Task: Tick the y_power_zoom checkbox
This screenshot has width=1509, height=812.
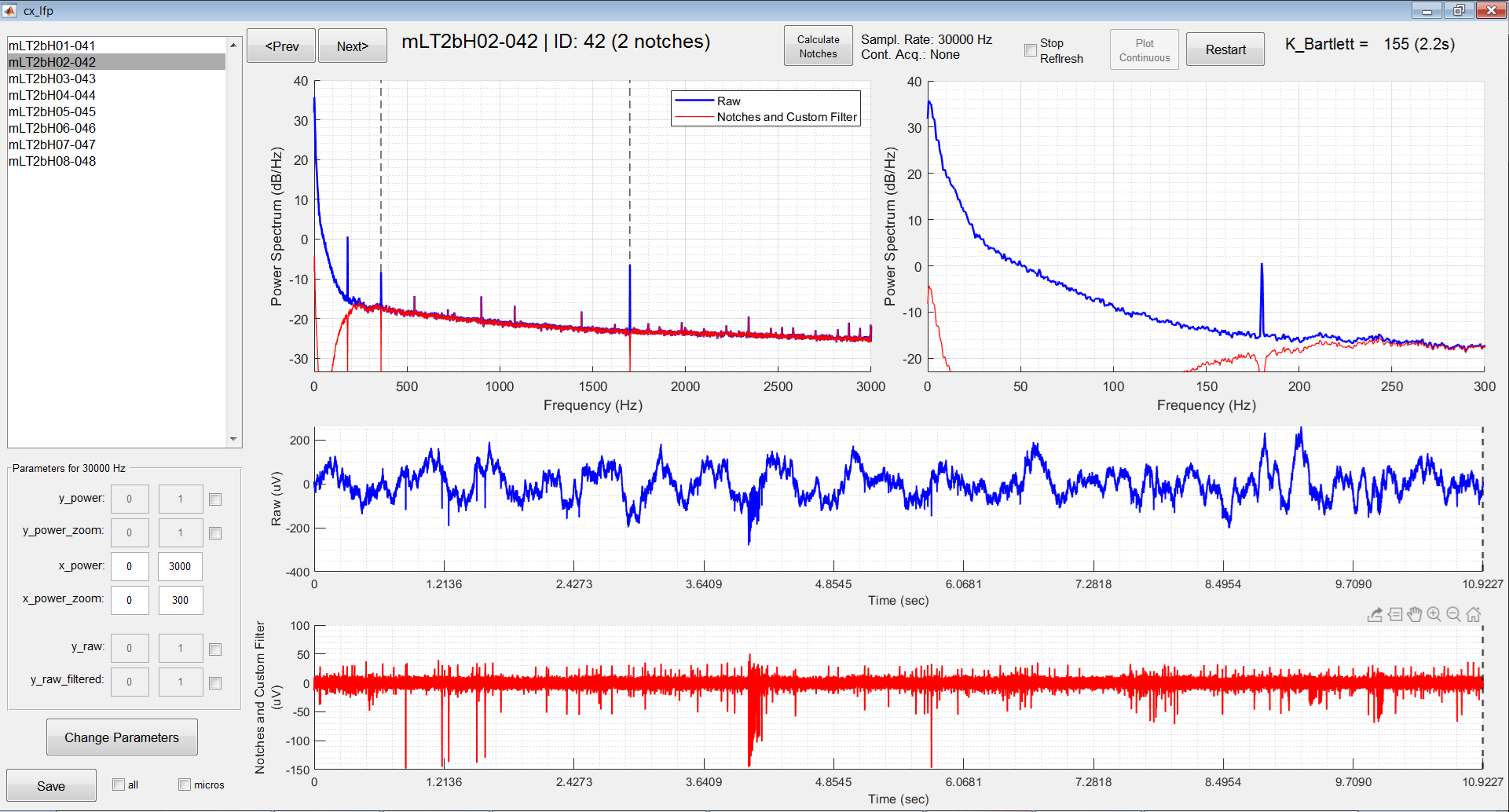Action: pyautogui.click(x=215, y=533)
